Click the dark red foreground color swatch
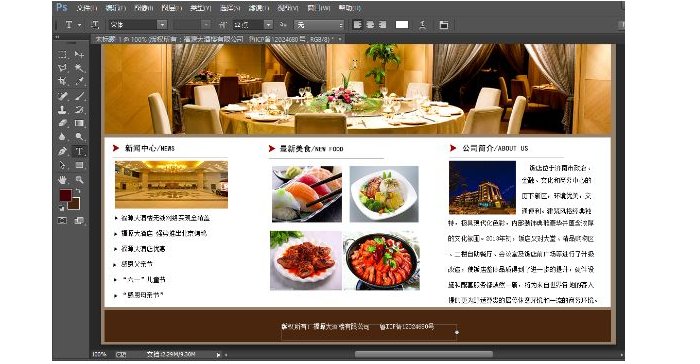Viewport: 700px width, 364px height. pos(65,195)
